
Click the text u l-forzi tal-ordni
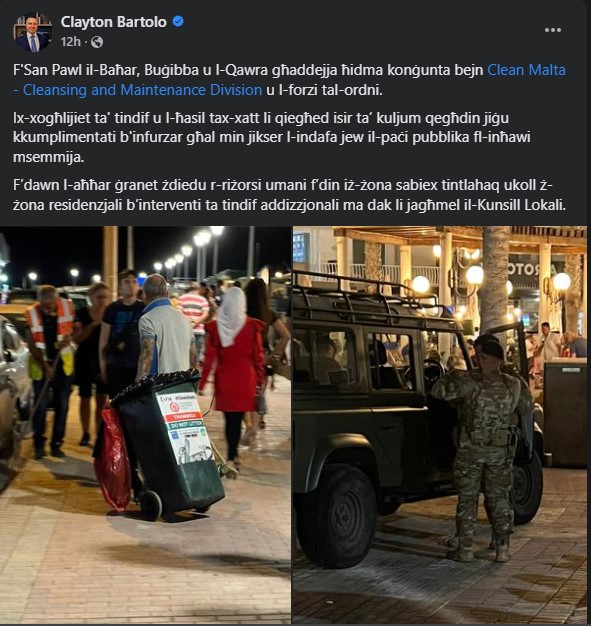pos(324,90)
